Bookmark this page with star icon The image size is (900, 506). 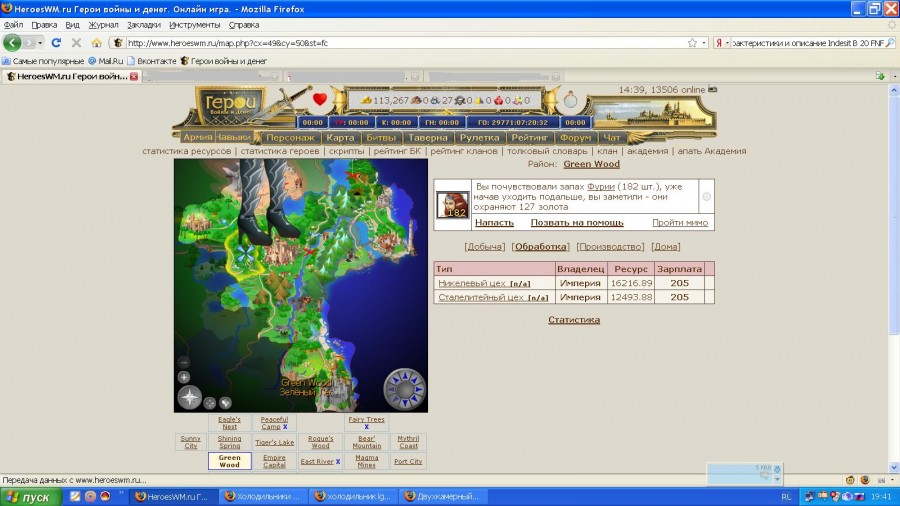click(x=692, y=43)
